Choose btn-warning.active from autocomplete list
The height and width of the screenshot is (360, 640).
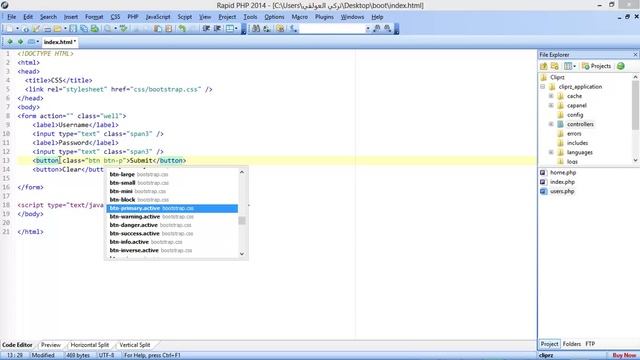click(172, 217)
